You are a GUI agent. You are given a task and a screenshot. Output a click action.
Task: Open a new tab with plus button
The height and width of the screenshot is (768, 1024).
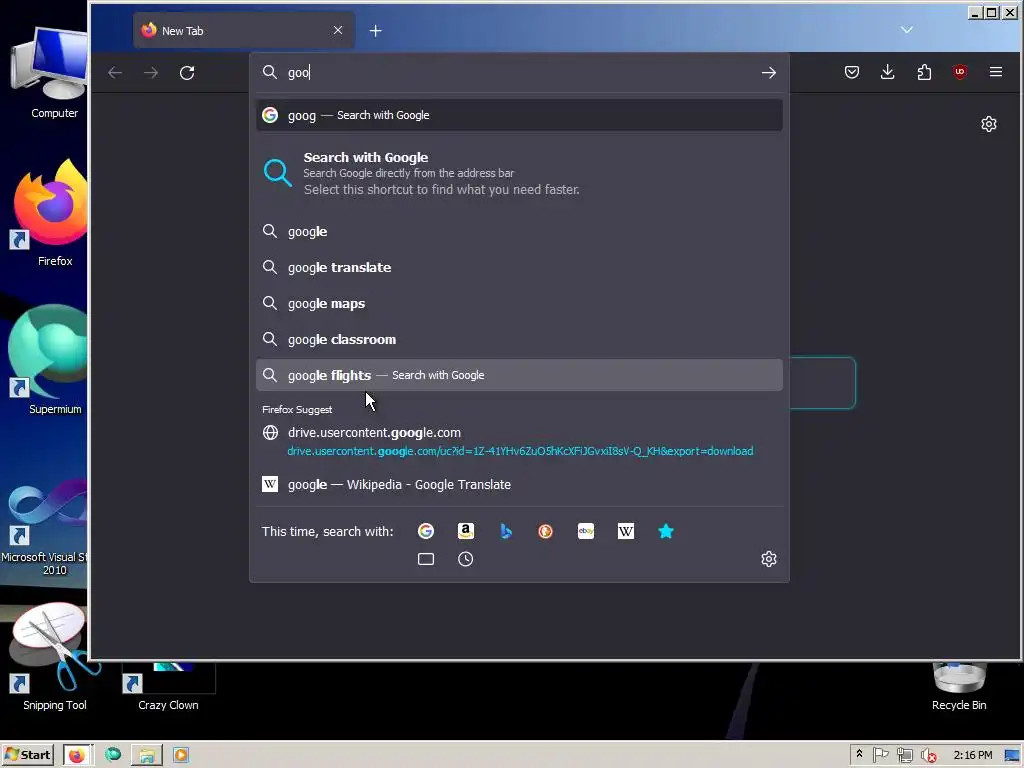coord(376,31)
